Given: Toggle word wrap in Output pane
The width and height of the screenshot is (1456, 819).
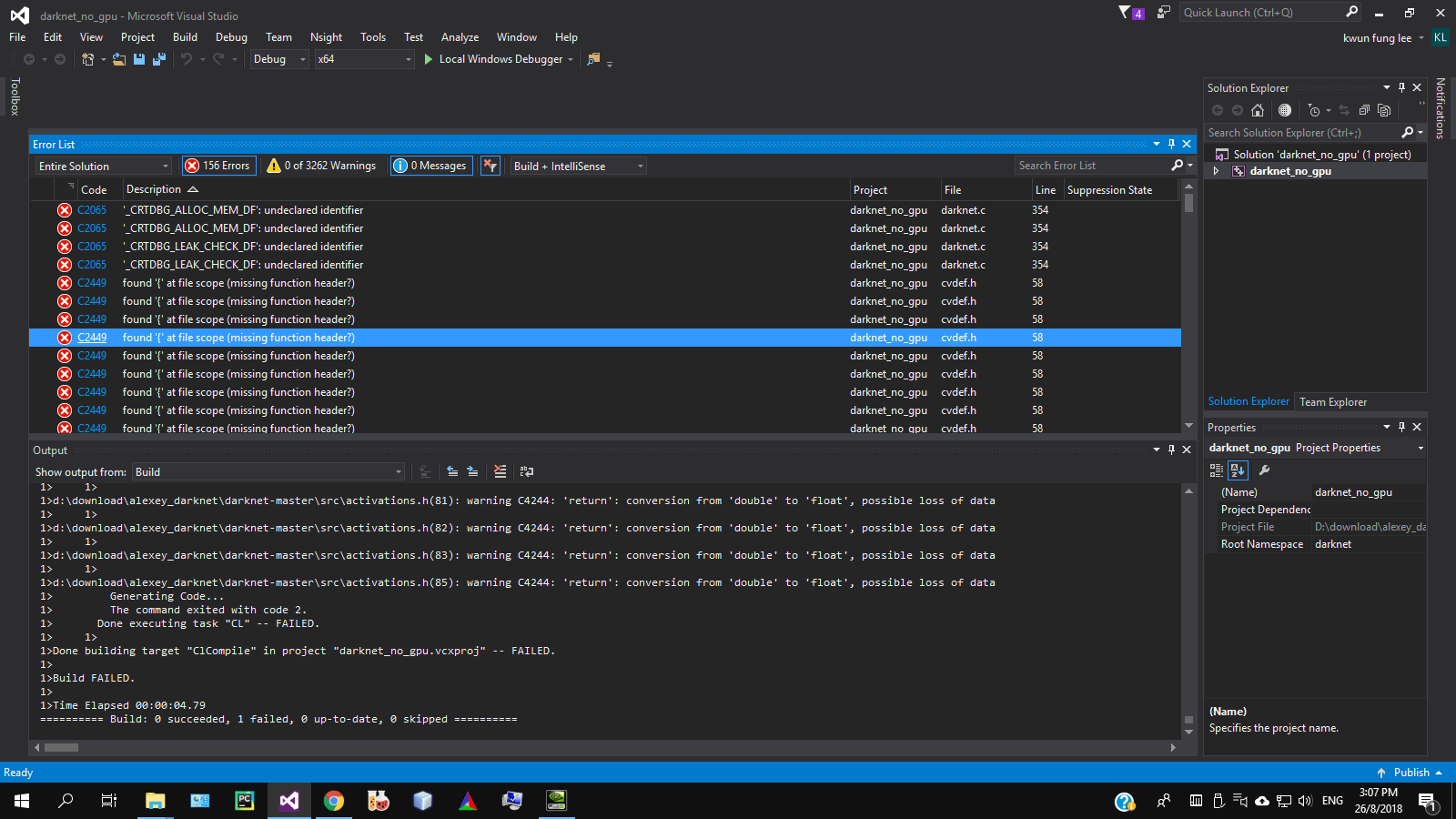Looking at the screenshot, I should [527, 471].
